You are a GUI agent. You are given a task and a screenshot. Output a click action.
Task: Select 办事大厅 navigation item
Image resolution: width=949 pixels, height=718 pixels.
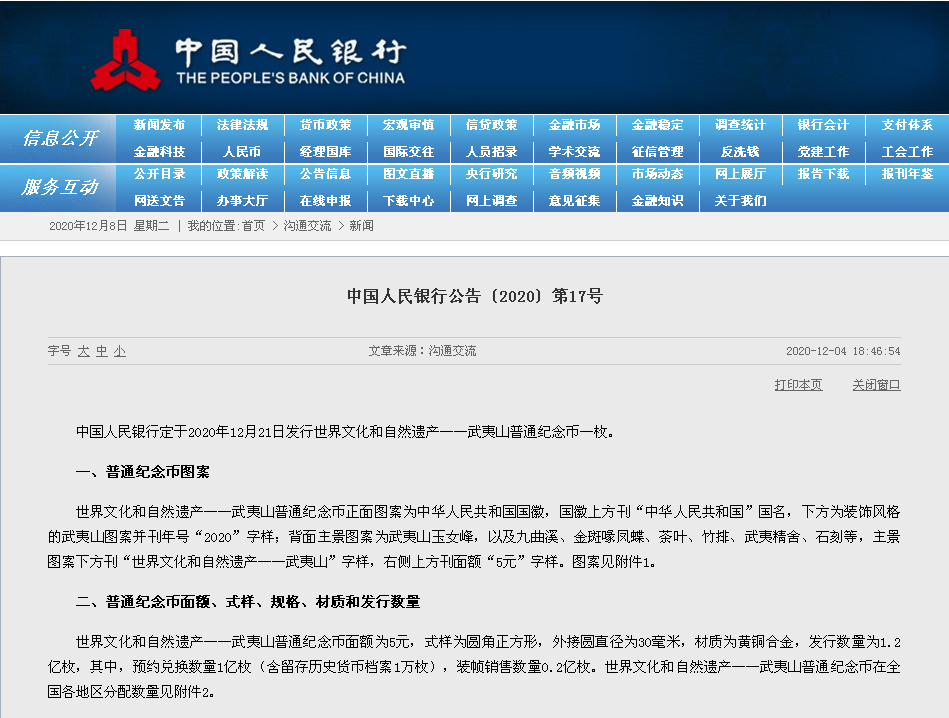[x=242, y=200]
